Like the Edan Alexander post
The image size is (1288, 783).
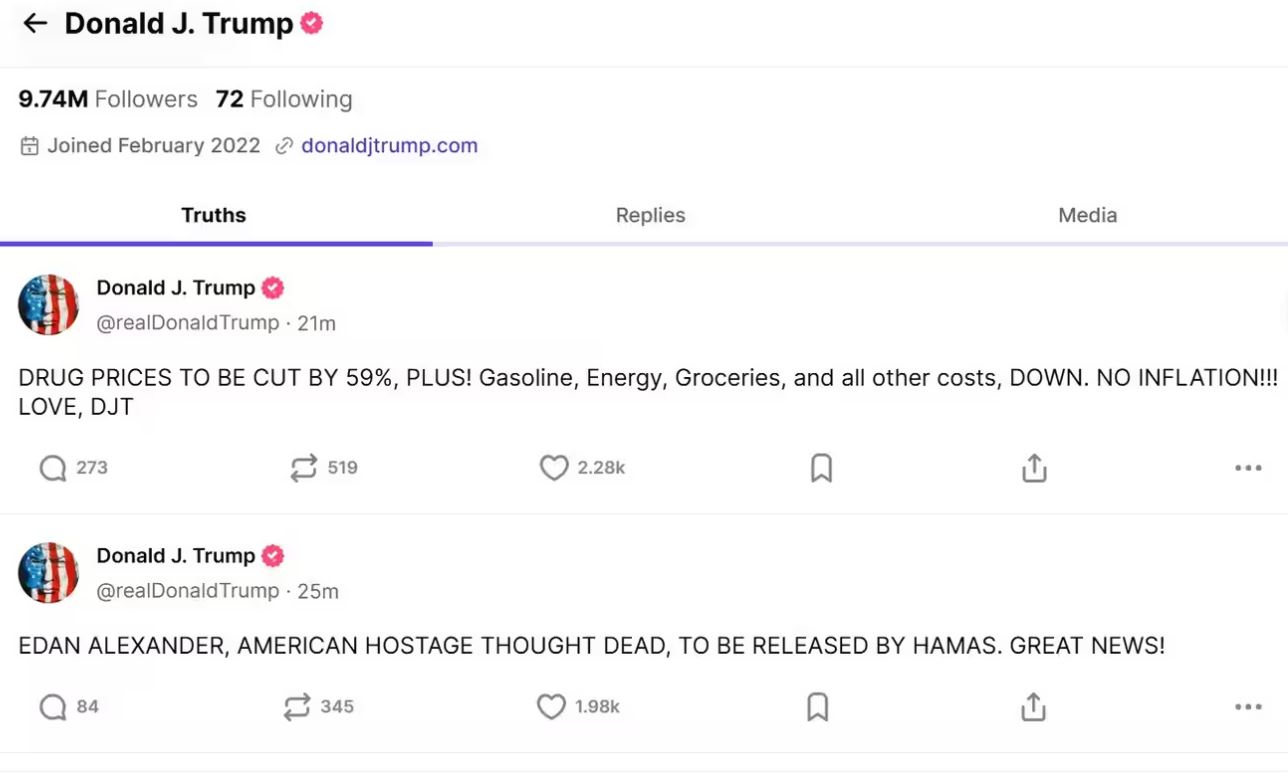coord(551,707)
